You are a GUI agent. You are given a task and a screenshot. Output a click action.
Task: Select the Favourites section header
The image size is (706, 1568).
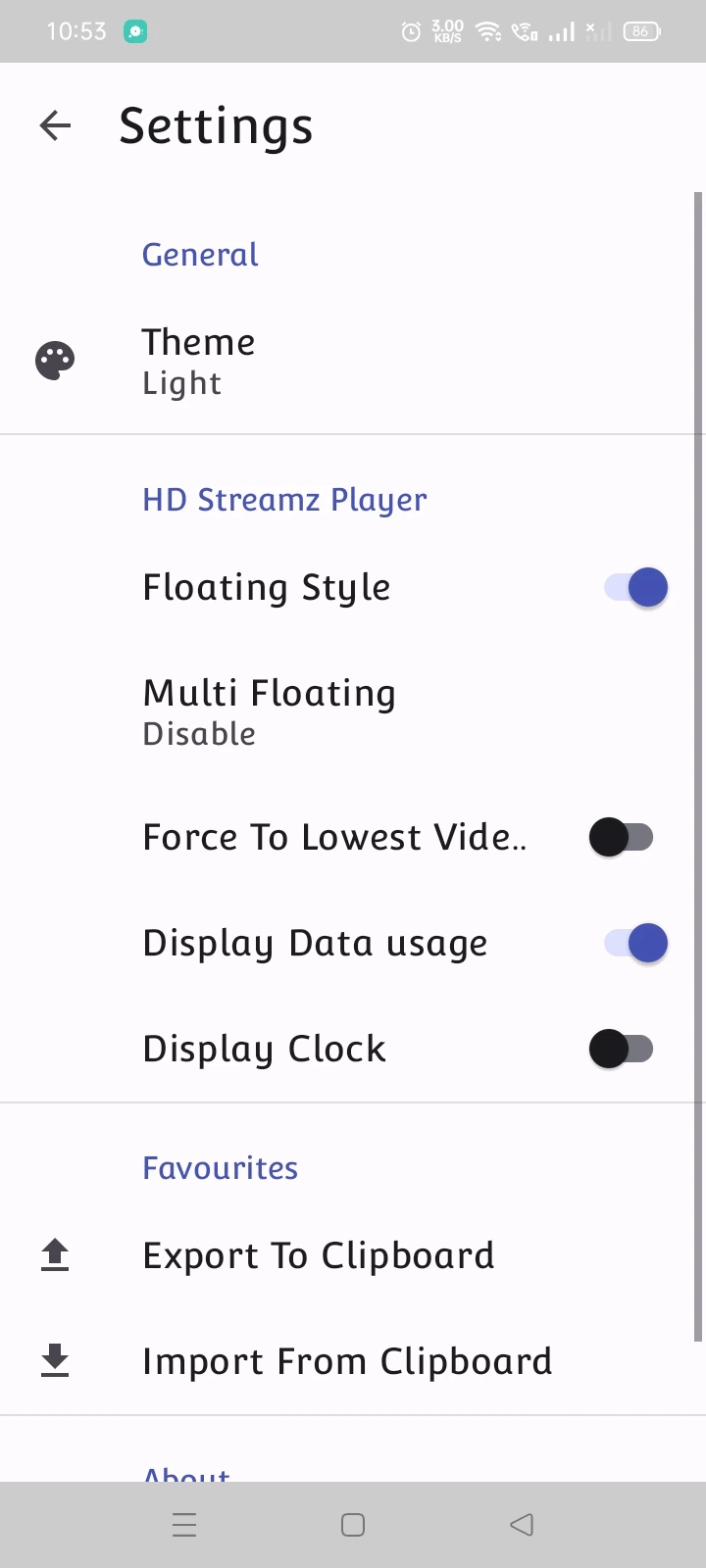point(220,1167)
